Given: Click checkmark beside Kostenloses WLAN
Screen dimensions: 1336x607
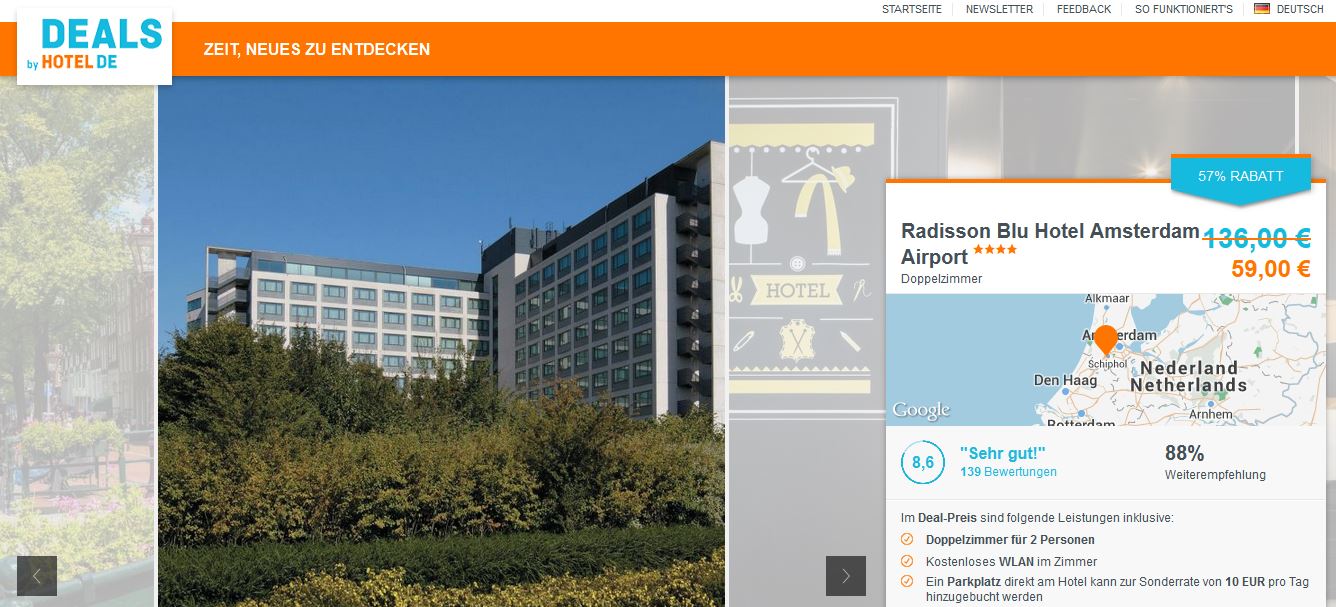Looking at the screenshot, I should pos(907,561).
